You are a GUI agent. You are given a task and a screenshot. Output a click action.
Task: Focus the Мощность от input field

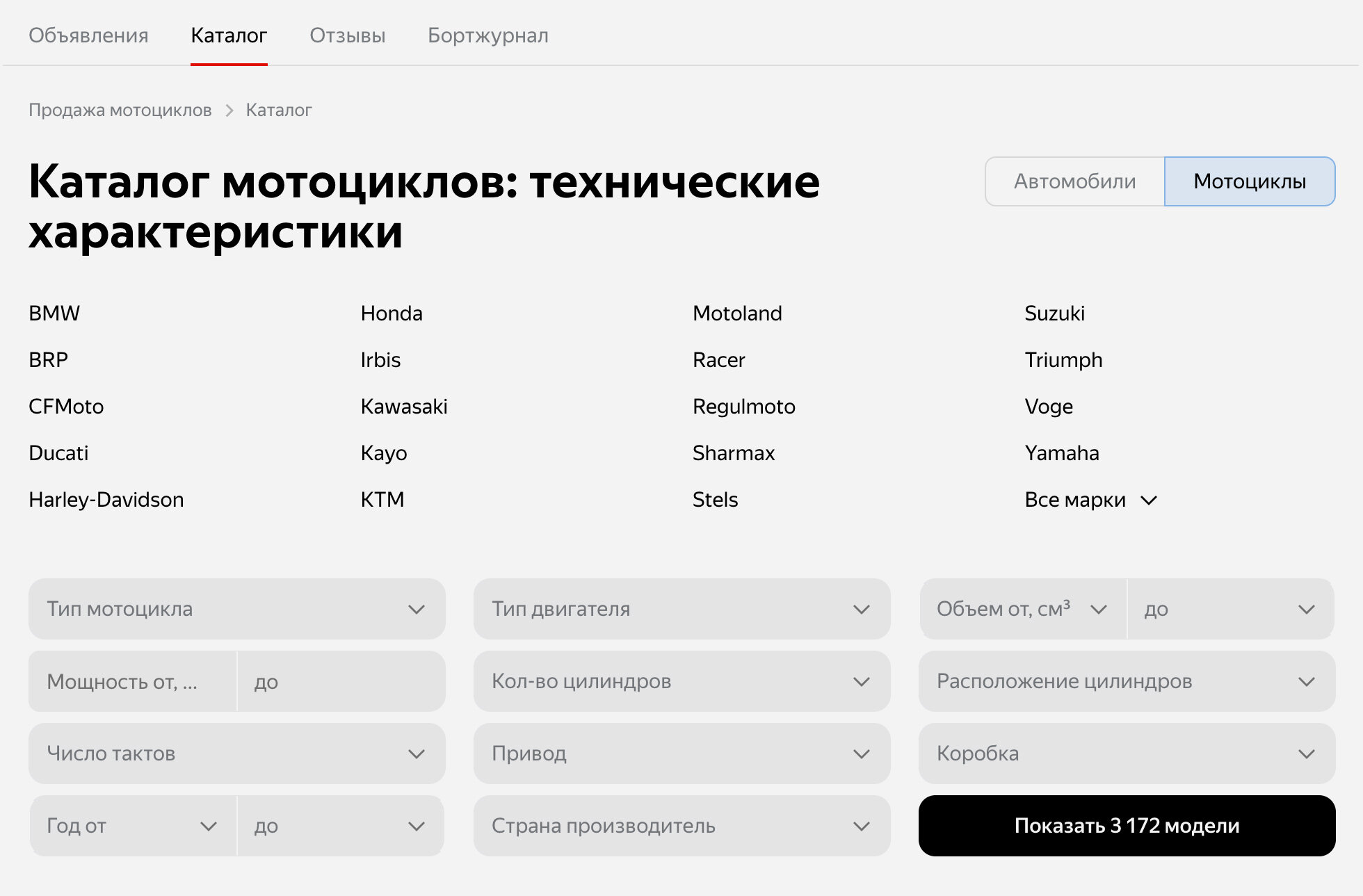pos(133,681)
